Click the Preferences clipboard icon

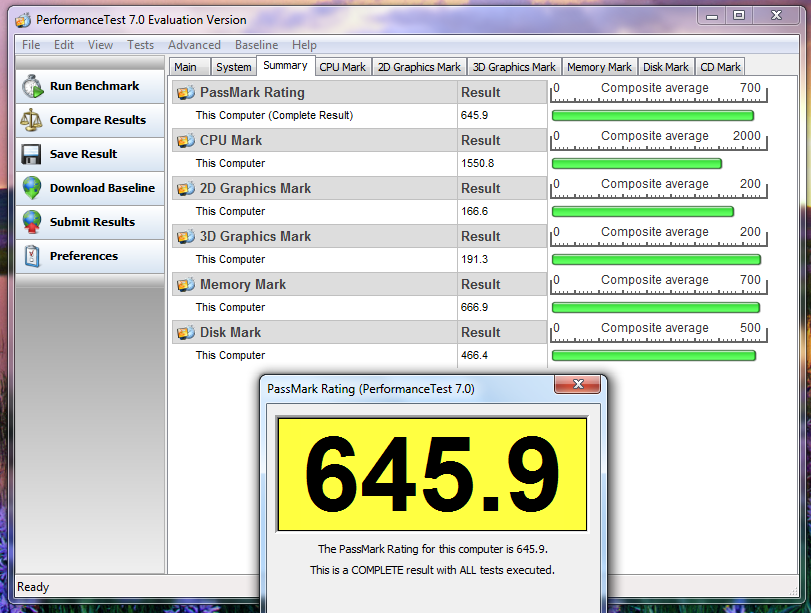[x=32, y=256]
